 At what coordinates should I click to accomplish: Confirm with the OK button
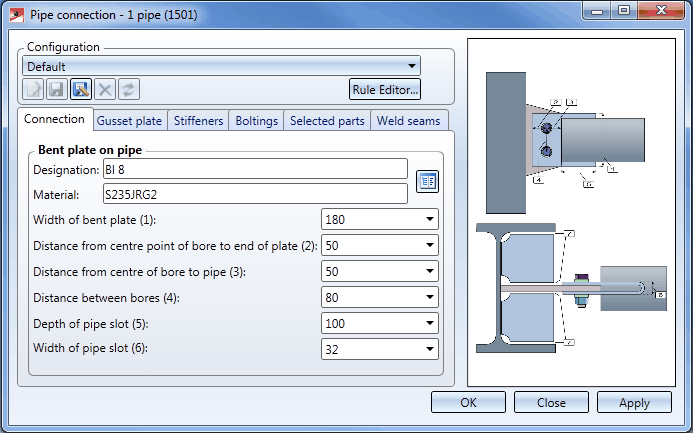(x=468, y=403)
